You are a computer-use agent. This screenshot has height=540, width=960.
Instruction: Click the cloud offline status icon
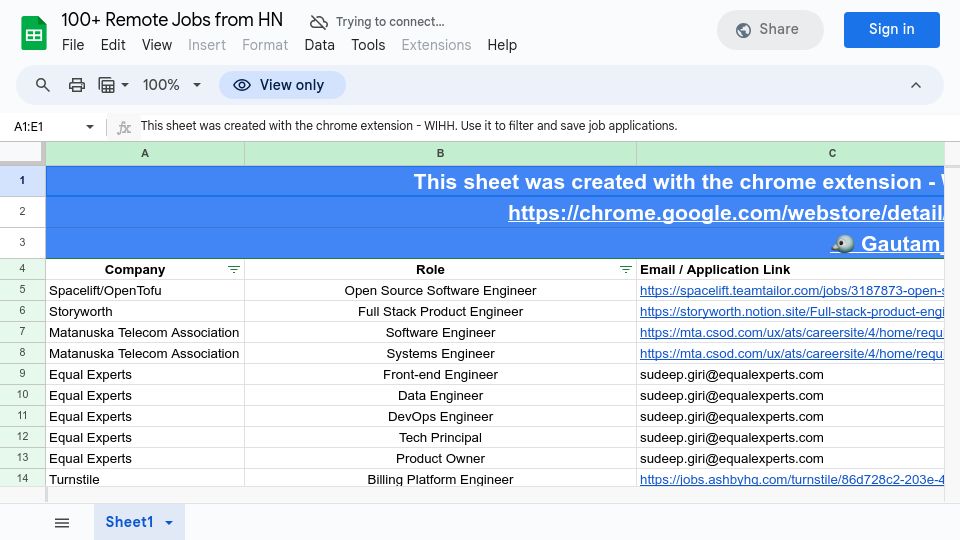318,22
